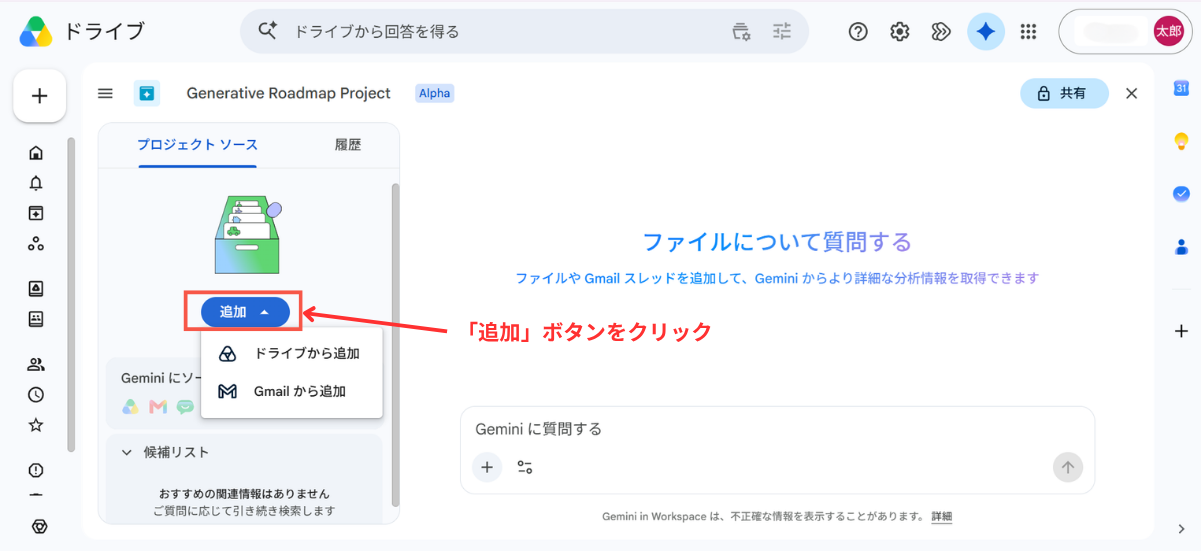
Task: Select Gmail から追加 from the menu
Action: (292, 391)
